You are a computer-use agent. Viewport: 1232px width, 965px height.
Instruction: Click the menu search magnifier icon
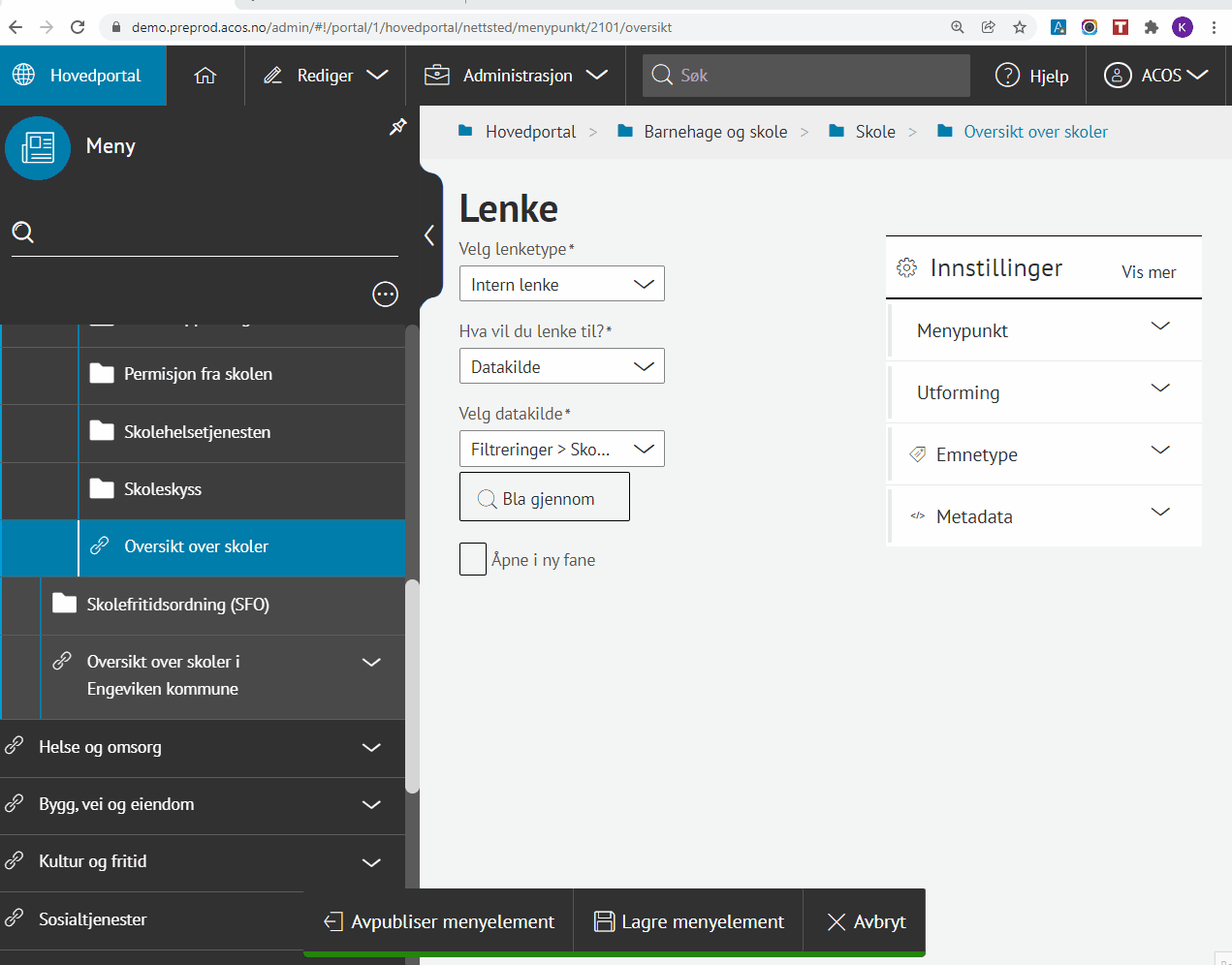[x=23, y=233]
